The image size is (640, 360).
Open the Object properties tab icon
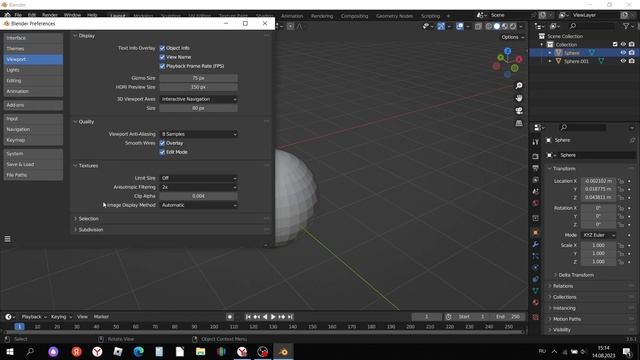click(536, 232)
